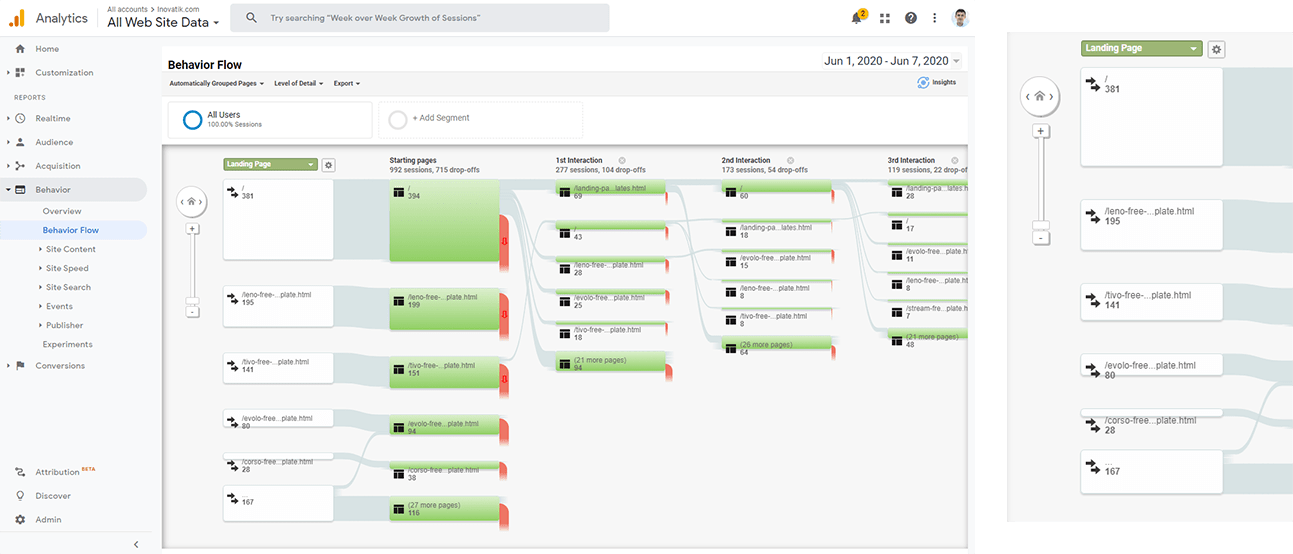Open the help question mark icon

click(x=910, y=18)
